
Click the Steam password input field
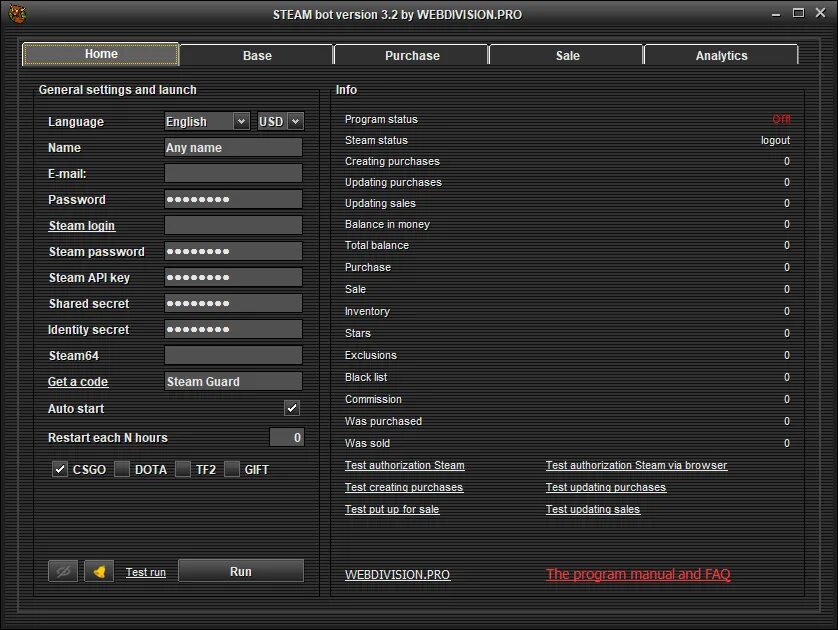tap(234, 251)
